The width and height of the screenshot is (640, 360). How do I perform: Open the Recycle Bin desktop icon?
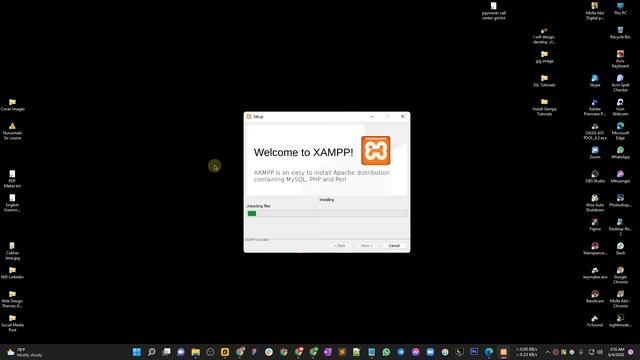(x=620, y=33)
